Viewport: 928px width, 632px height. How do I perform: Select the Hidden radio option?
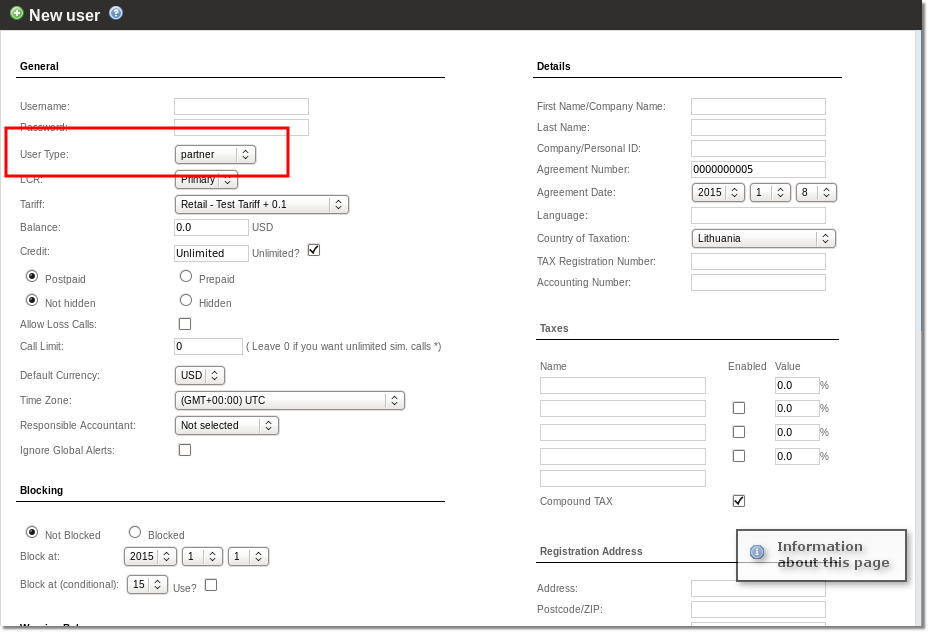click(186, 300)
